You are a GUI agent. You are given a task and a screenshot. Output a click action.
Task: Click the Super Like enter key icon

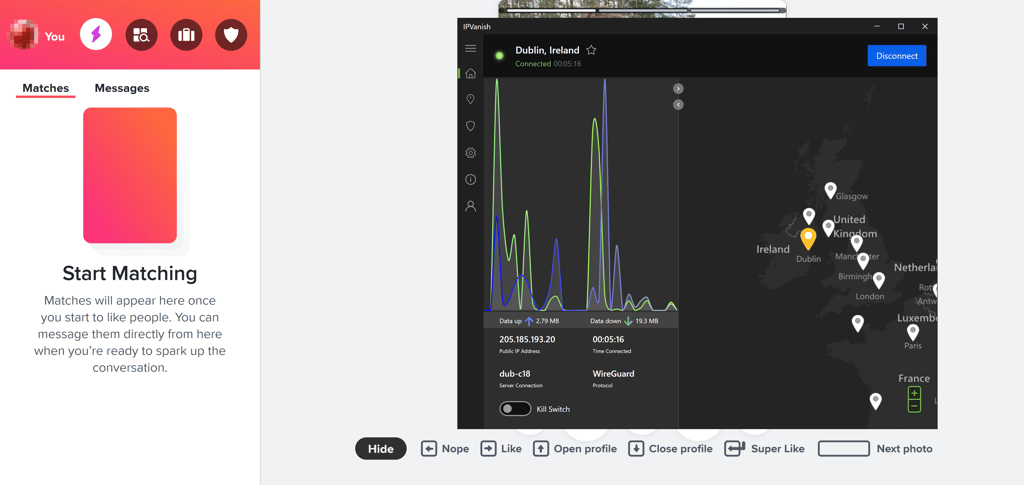pos(735,449)
